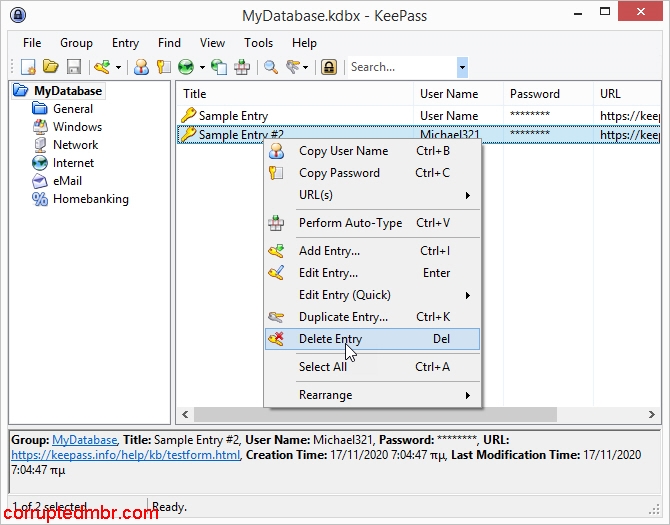The height and width of the screenshot is (525, 670).
Task: Click the Save database floppy icon
Action: click(74, 67)
